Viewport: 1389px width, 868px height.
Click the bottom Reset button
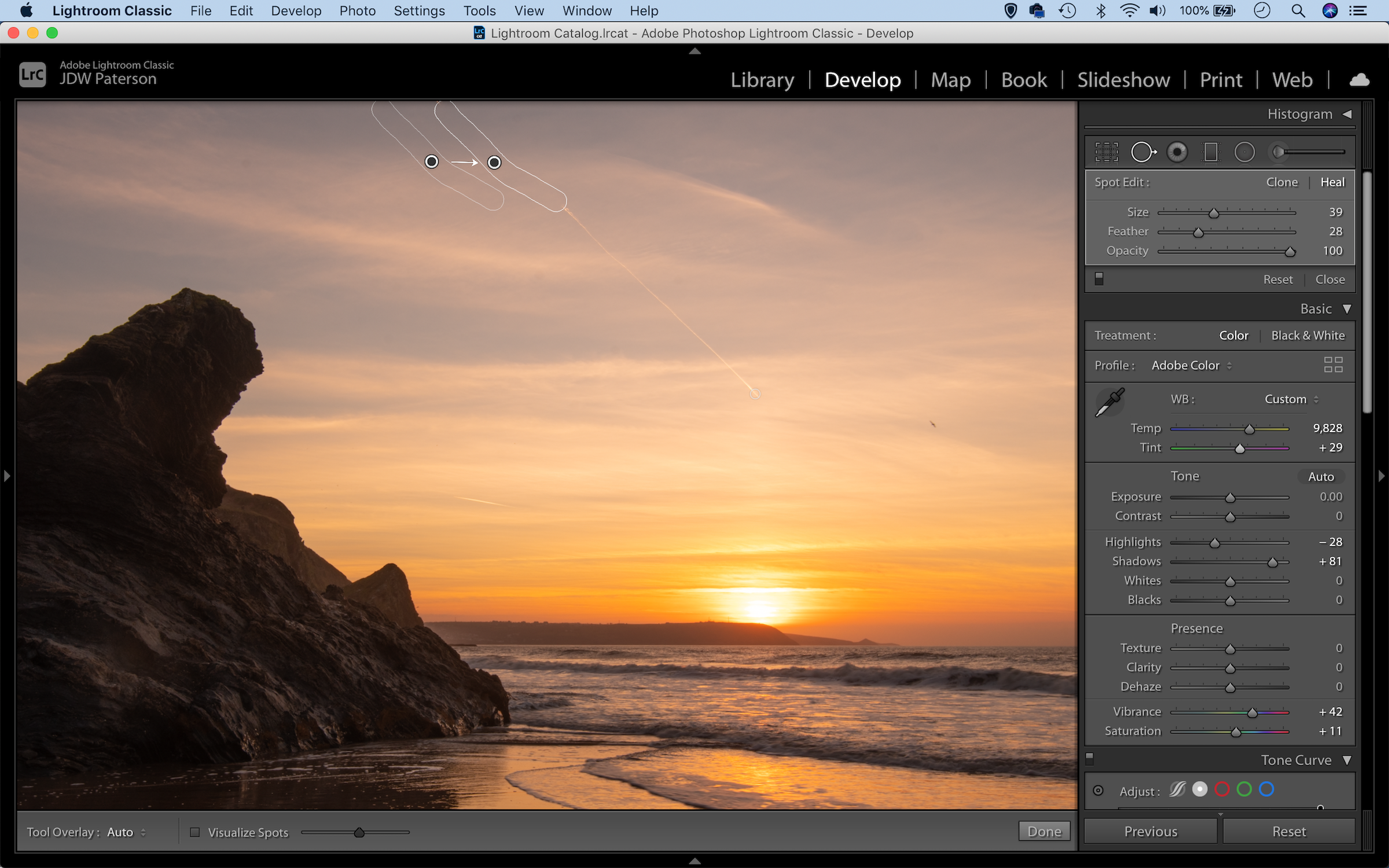(x=1289, y=832)
